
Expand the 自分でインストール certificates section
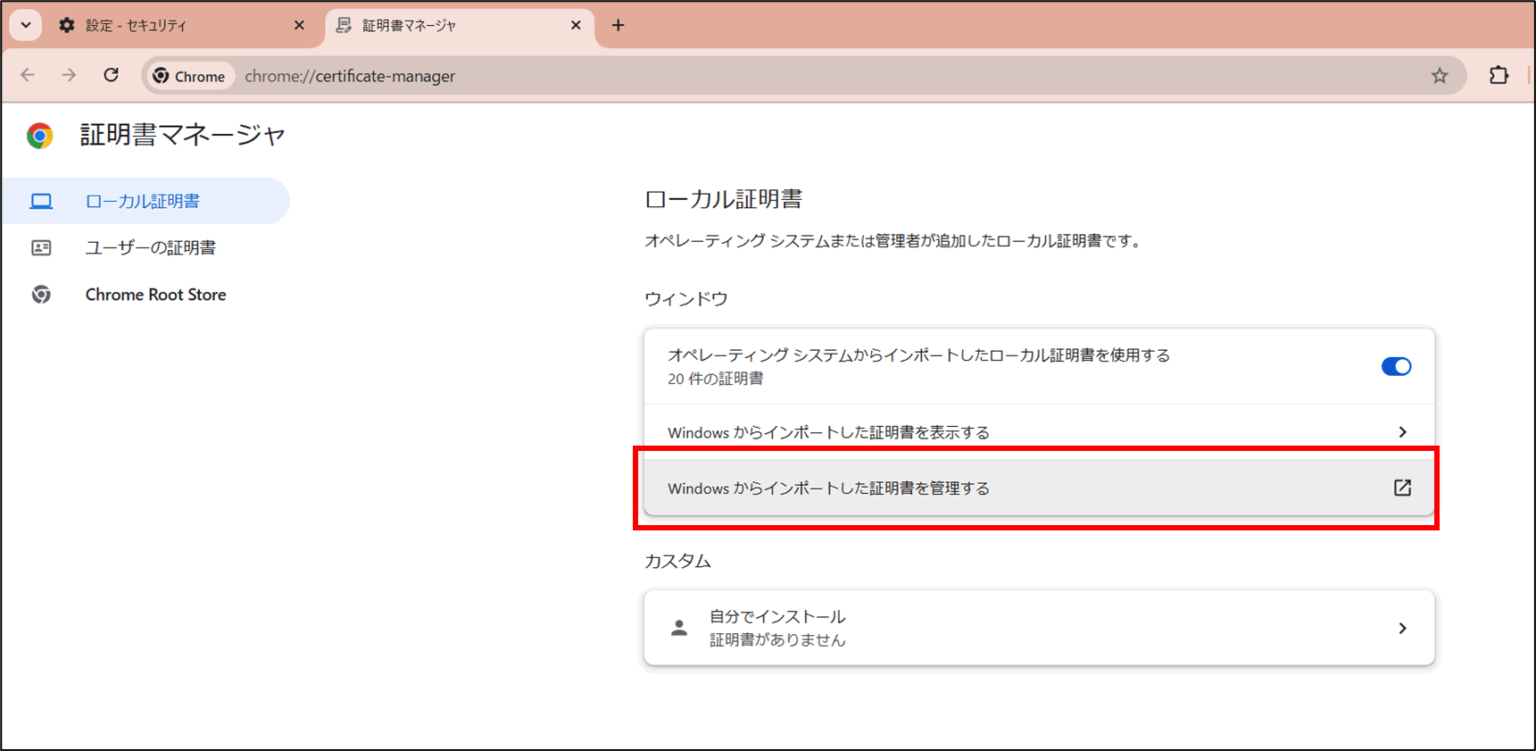pyautogui.click(x=1040, y=627)
